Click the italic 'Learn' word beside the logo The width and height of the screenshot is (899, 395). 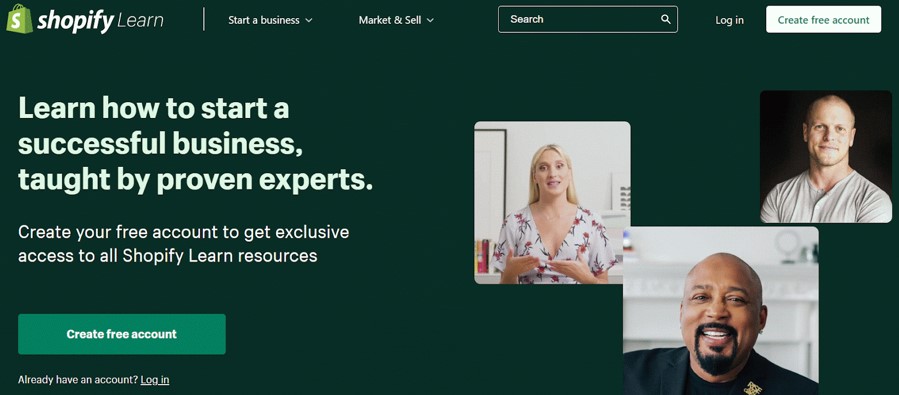point(140,21)
